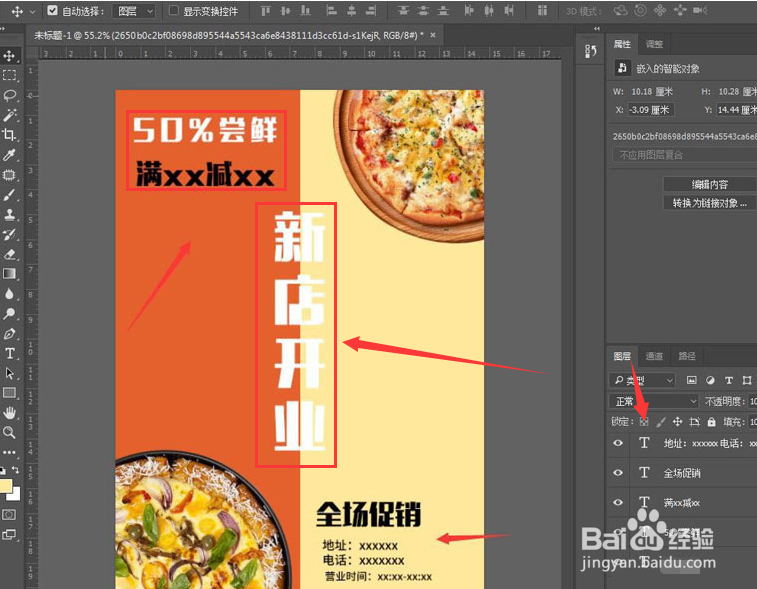Screen dimensions: 757x589
Task: Toggle Quick Mask mode
Action: (9, 515)
